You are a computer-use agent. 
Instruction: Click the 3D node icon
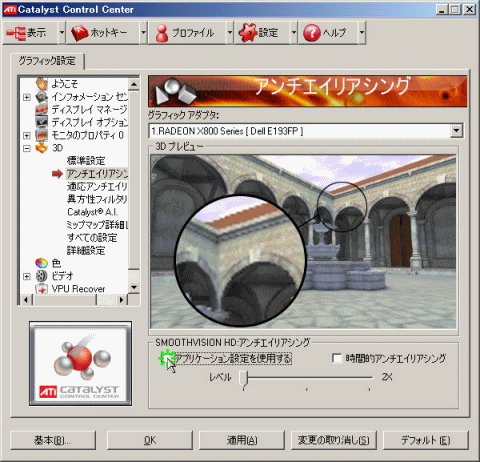point(42,148)
